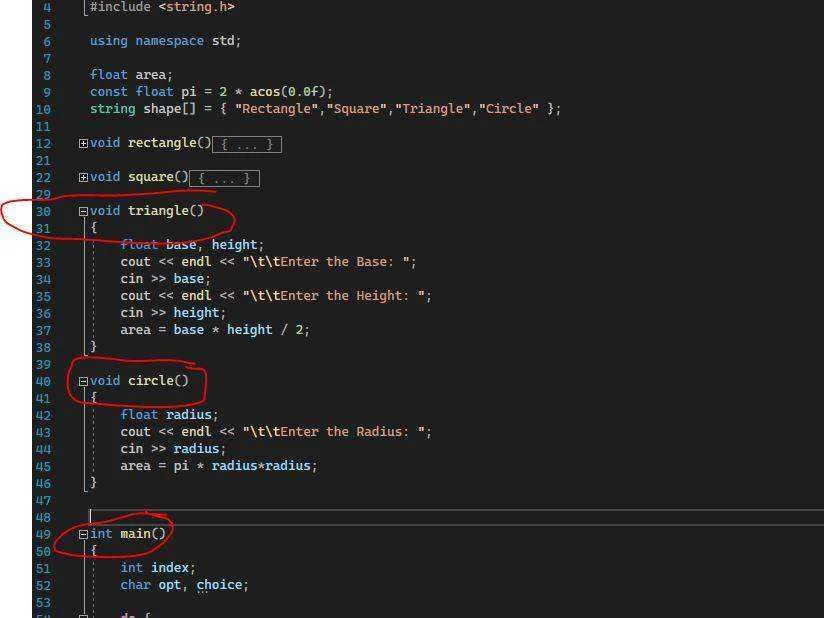
Task: Collapse the main() function block
Action: (x=83, y=534)
